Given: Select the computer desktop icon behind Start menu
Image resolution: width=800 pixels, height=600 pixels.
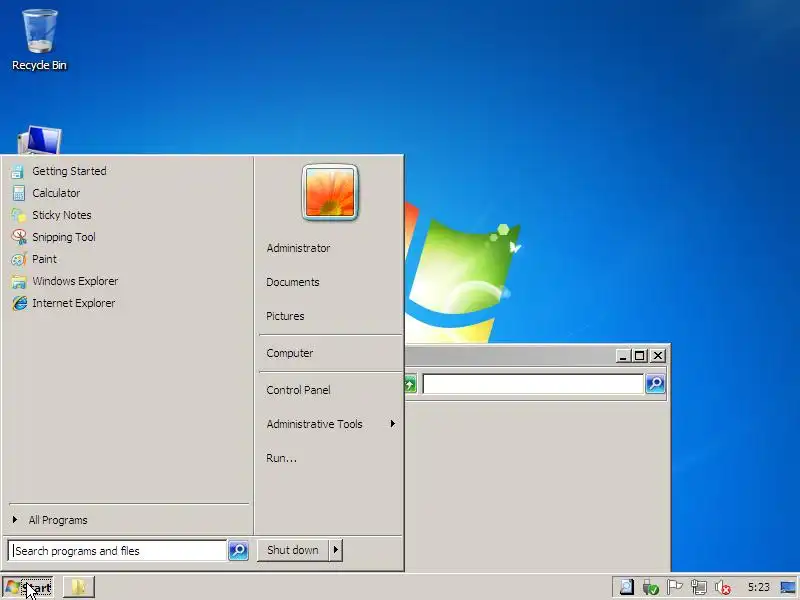Looking at the screenshot, I should 40,140.
